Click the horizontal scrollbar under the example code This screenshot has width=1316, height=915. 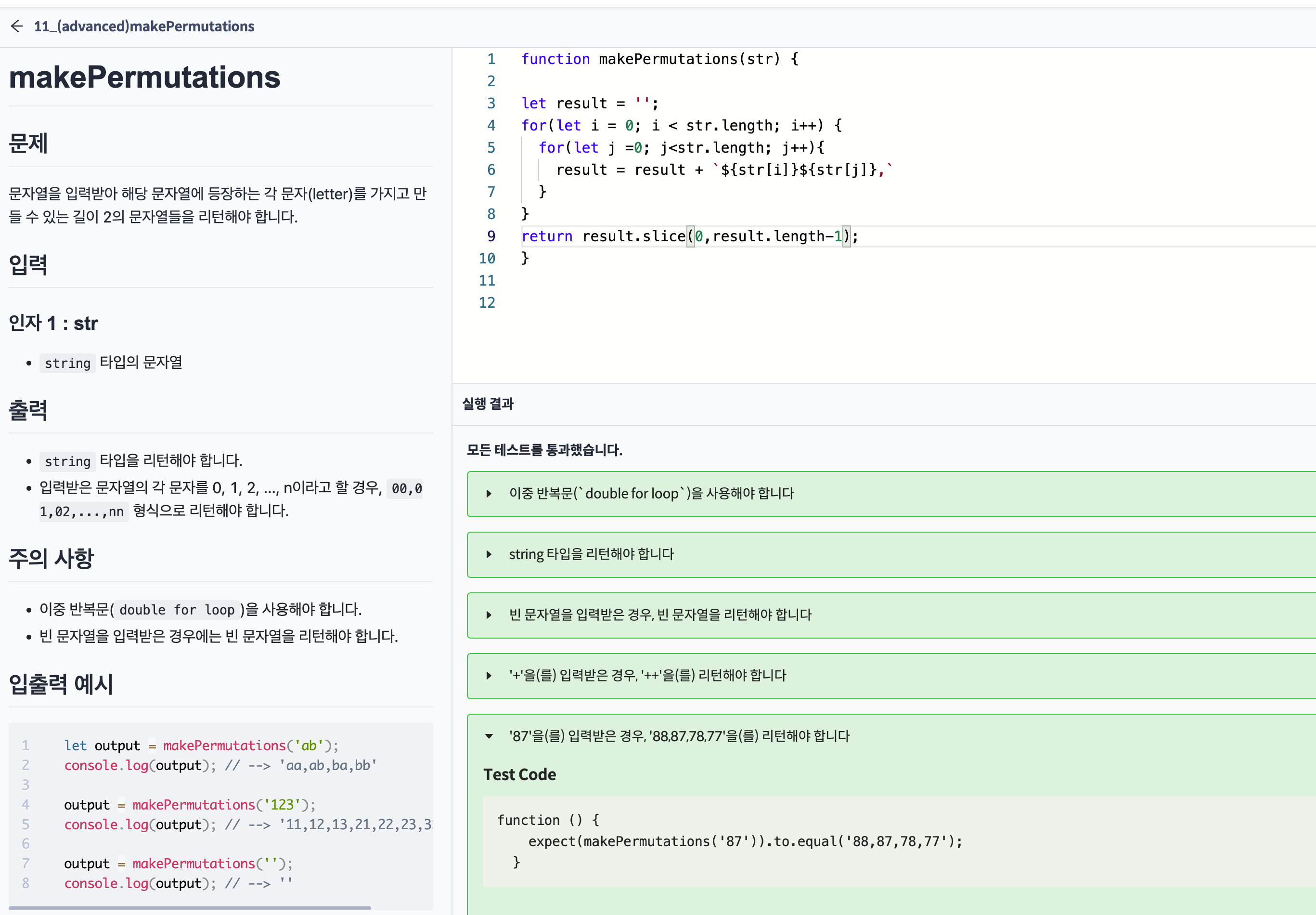coord(190,908)
